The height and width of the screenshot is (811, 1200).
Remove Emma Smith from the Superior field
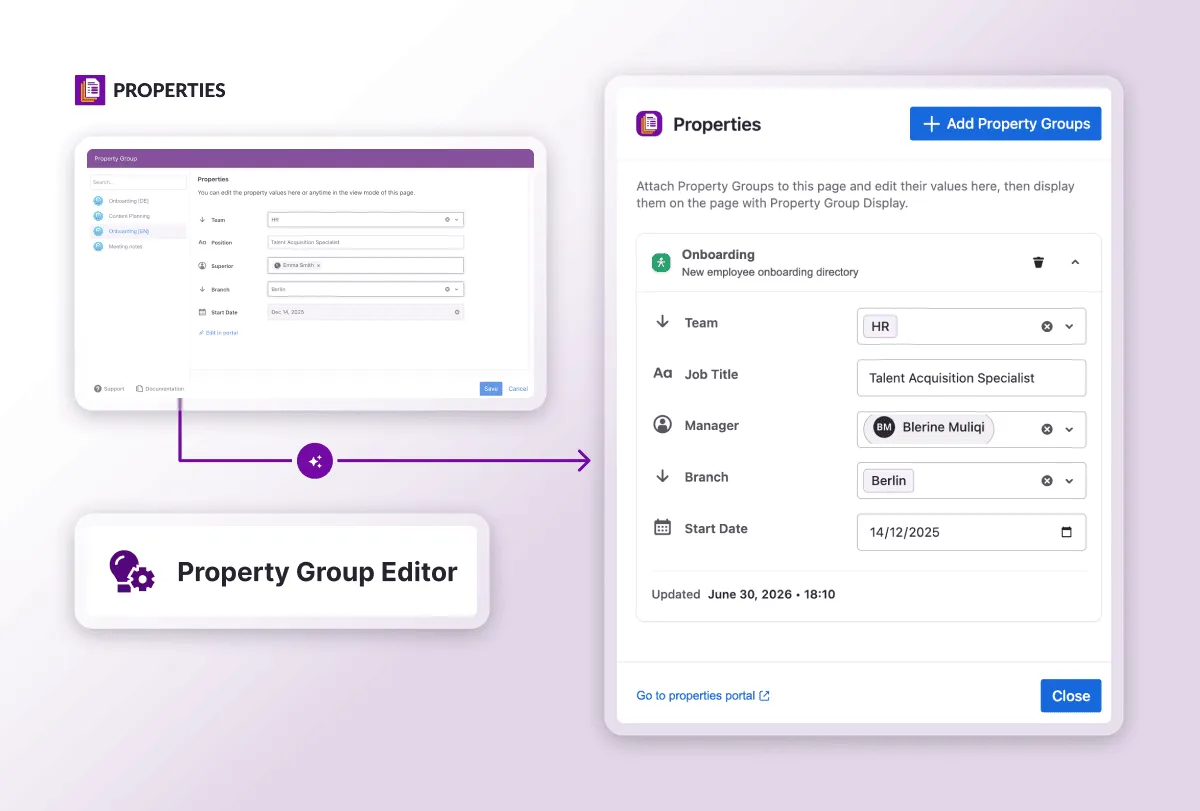[x=319, y=265]
